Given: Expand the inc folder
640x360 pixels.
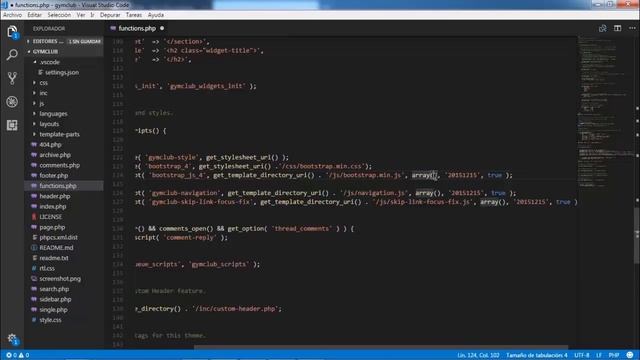Looking at the screenshot, I should [x=64, y=93].
